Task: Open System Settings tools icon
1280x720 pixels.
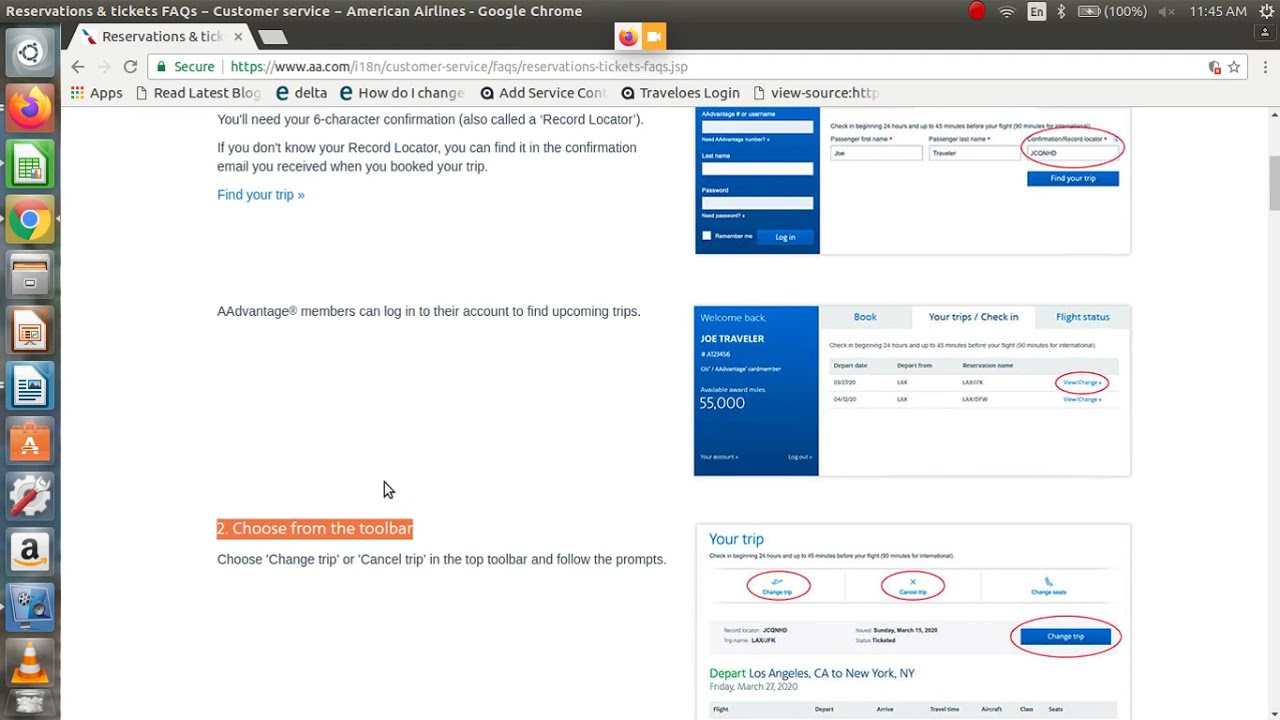Action: point(30,496)
